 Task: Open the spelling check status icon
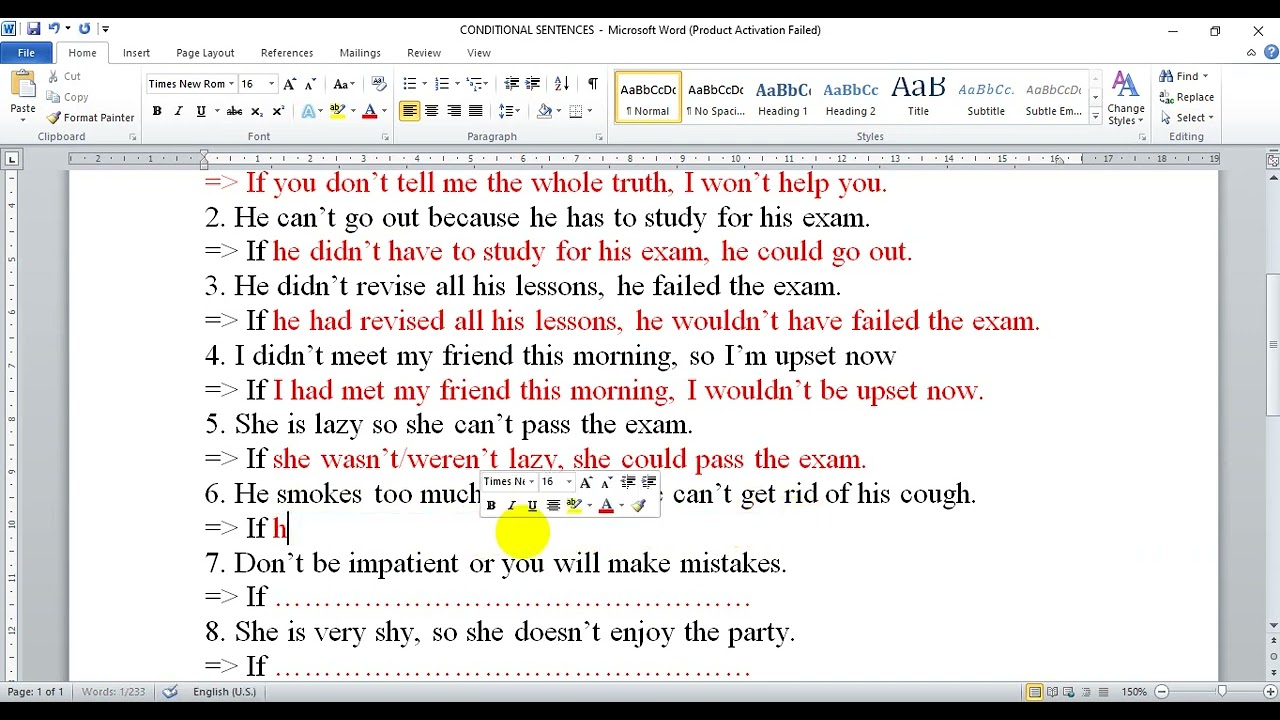pos(170,692)
